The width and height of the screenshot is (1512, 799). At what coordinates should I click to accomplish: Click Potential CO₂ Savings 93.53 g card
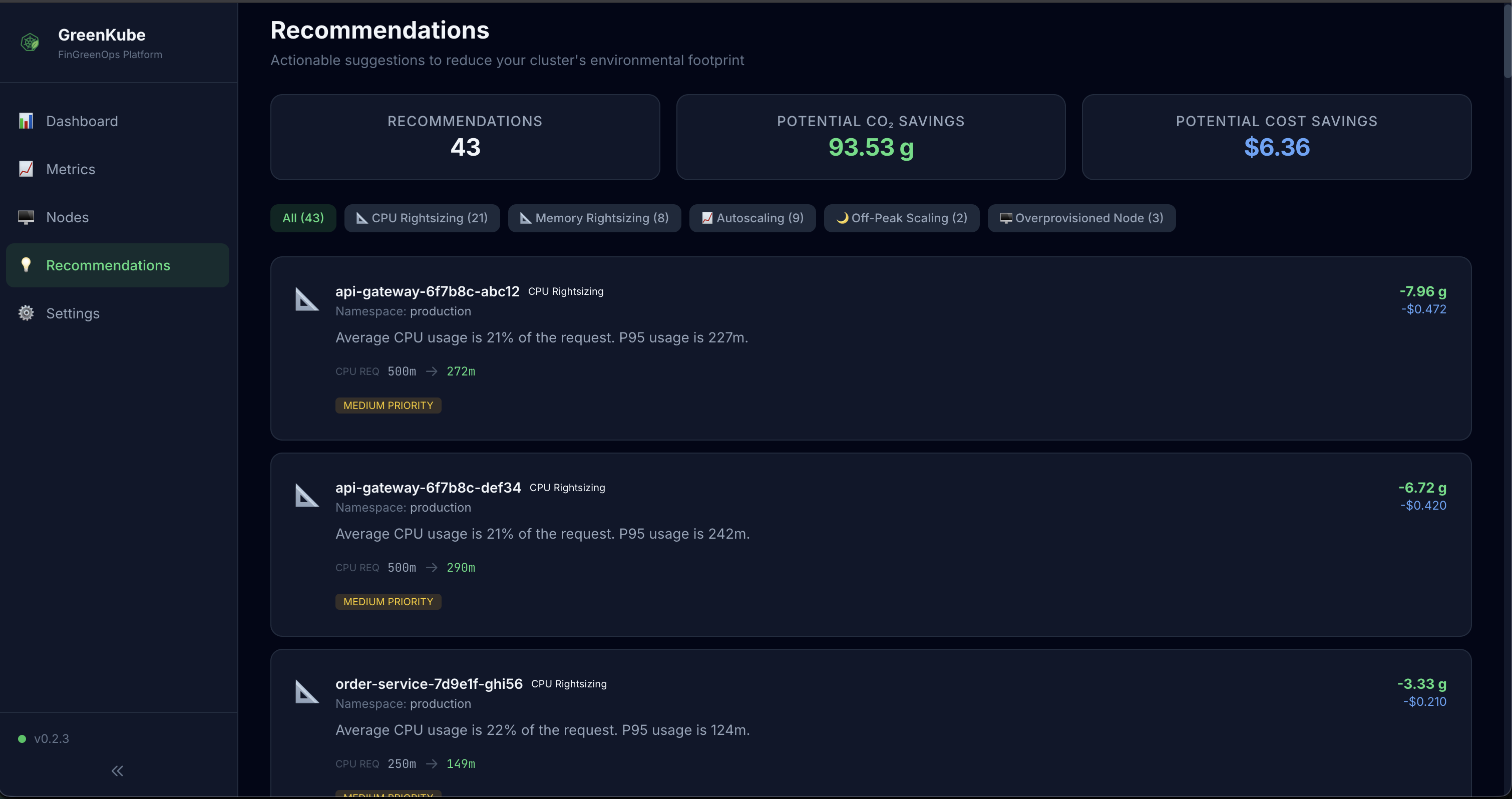871,137
